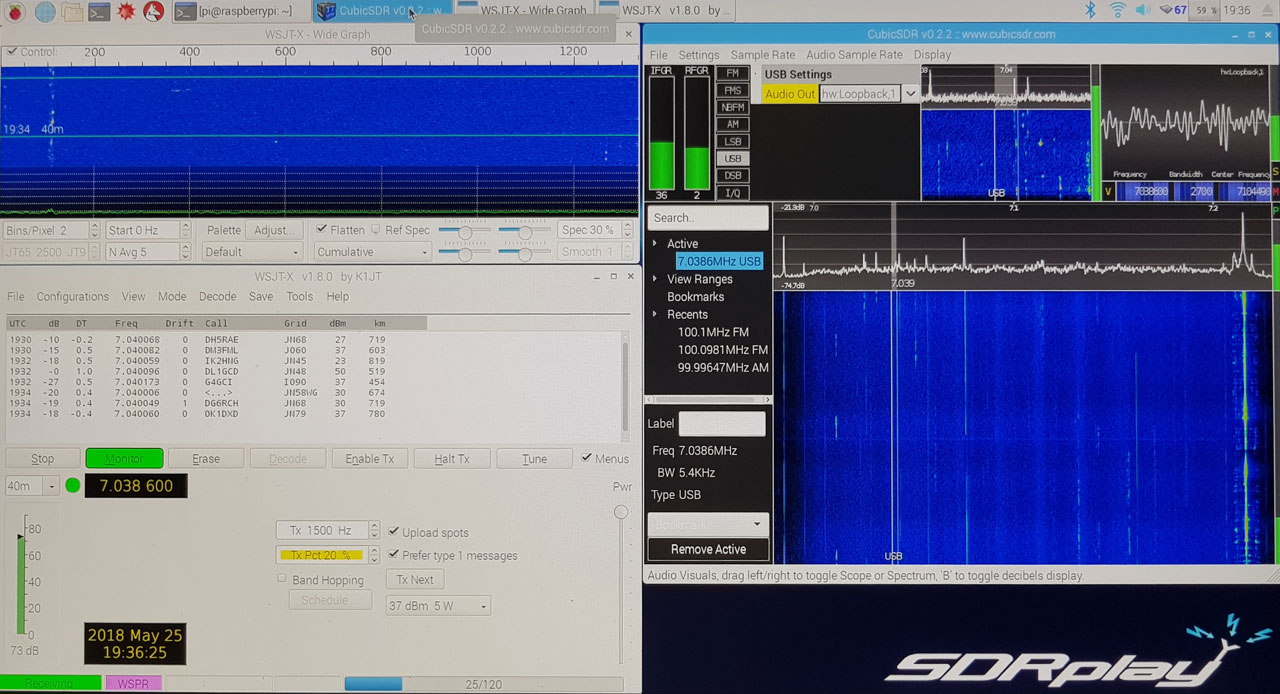
Task: Uncheck Upload spots
Action: (394, 532)
